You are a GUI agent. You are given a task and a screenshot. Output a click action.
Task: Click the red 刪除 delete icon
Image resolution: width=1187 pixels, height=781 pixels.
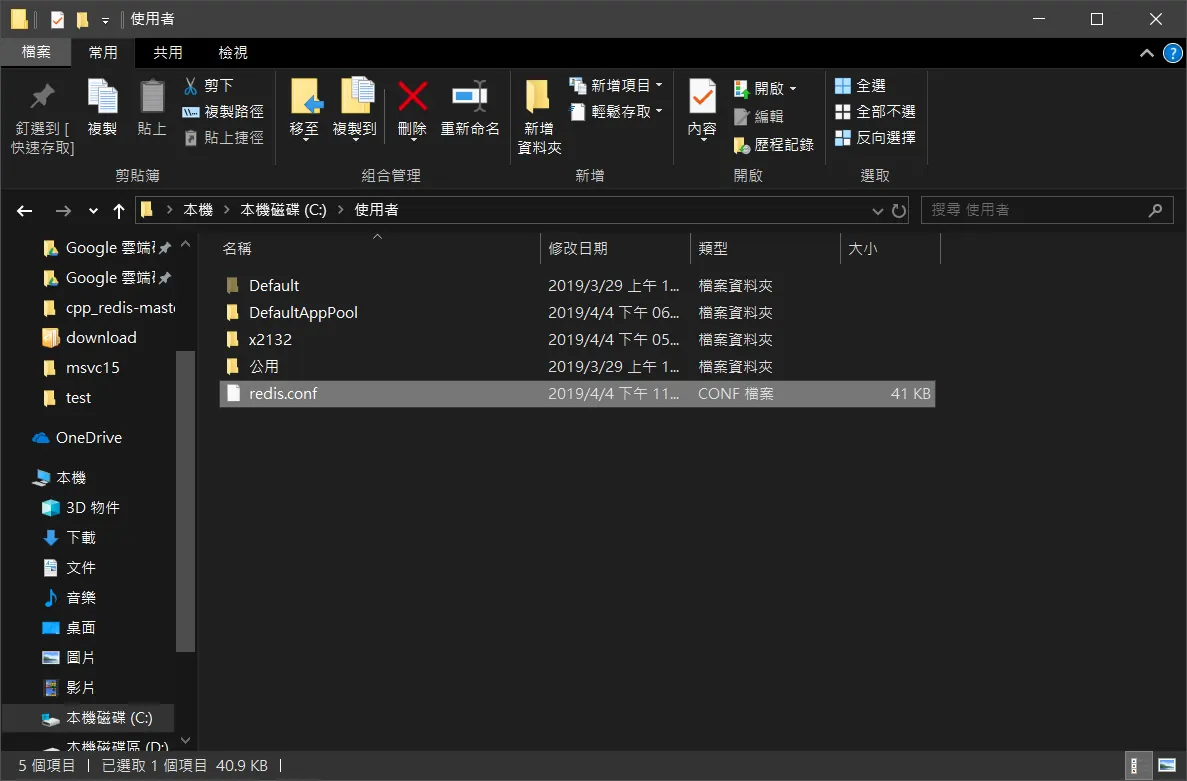pos(412,96)
